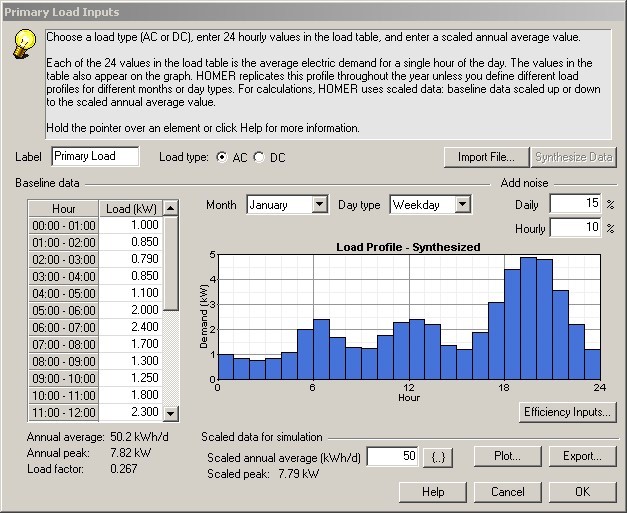
Task: Click the sensitivity values {..} button
Action: pos(438,457)
